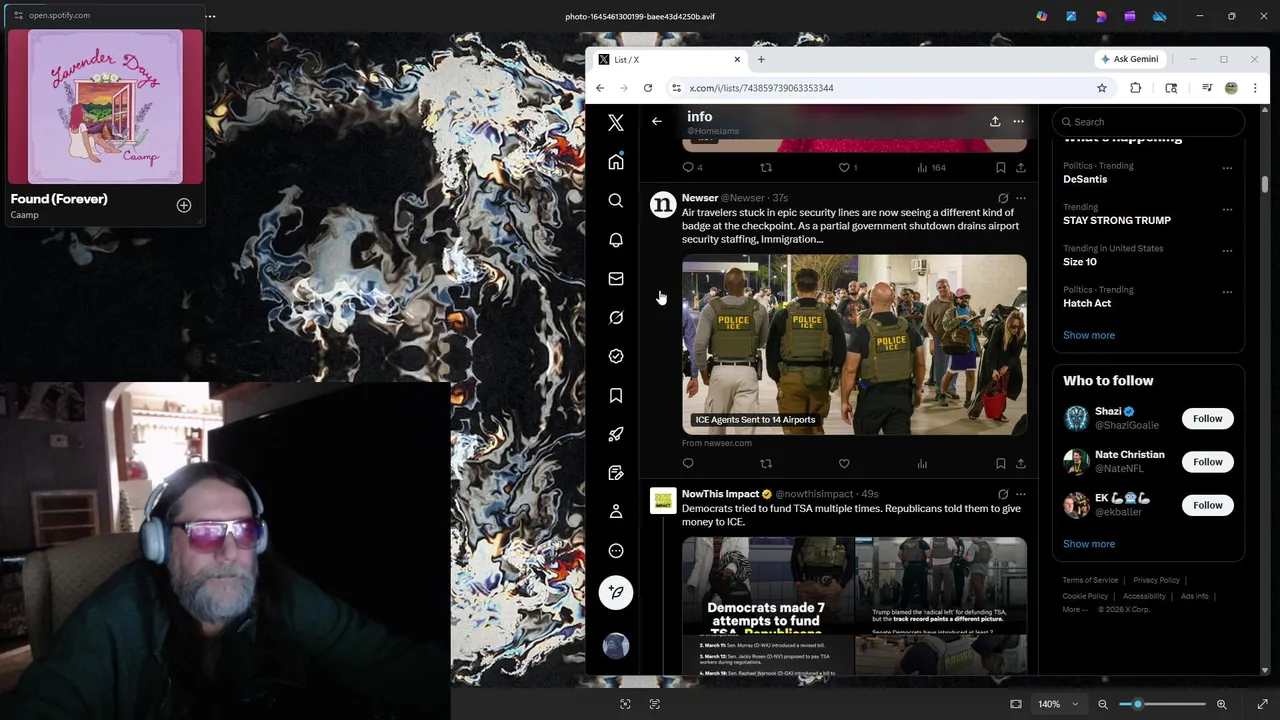Viewport: 1280px width, 720px height.
Task: Open Grok explain icon on NowThis post
Action: [x=1003, y=494]
